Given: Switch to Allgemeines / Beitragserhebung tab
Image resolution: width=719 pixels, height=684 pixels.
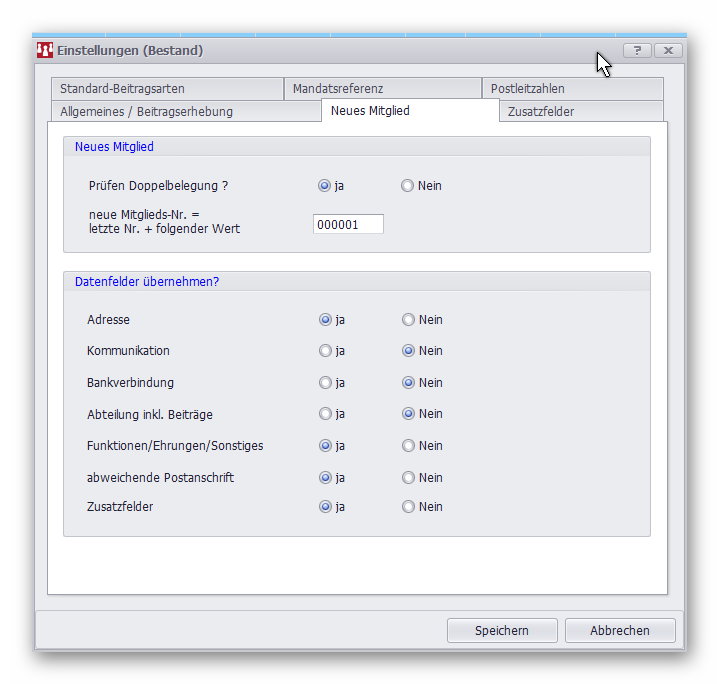Looking at the screenshot, I should 146,111.
